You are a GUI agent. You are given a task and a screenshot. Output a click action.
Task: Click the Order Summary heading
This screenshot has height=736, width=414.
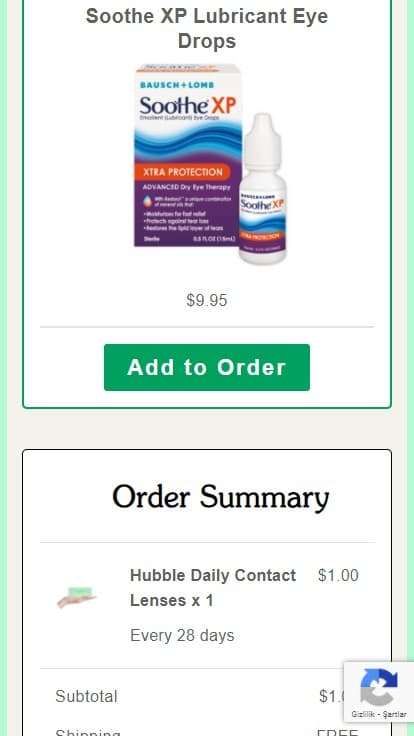pos(221,498)
